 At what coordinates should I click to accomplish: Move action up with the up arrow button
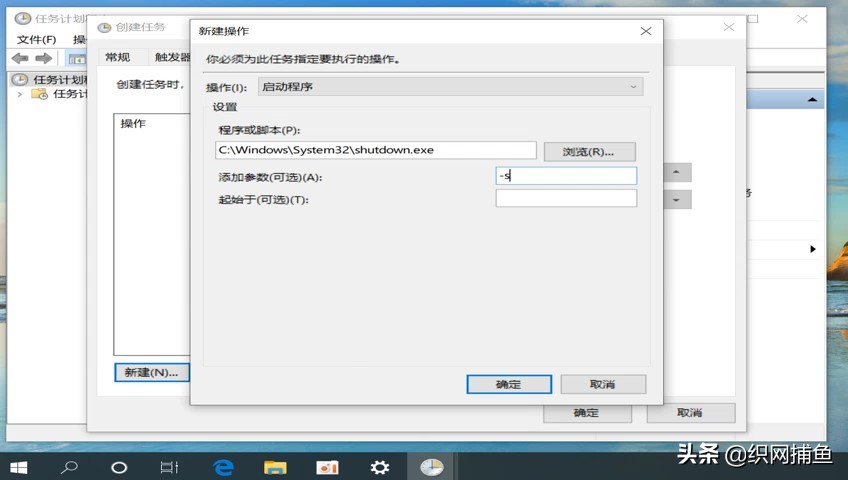pyautogui.click(x=677, y=172)
